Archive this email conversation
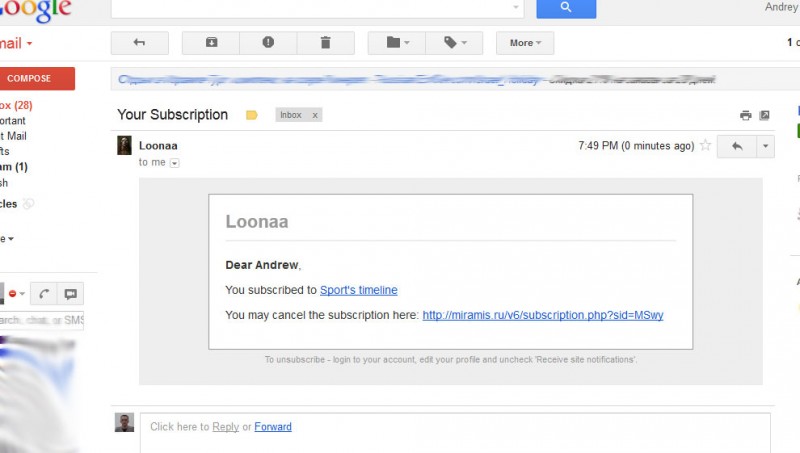800x453 pixels. [211, 43]
